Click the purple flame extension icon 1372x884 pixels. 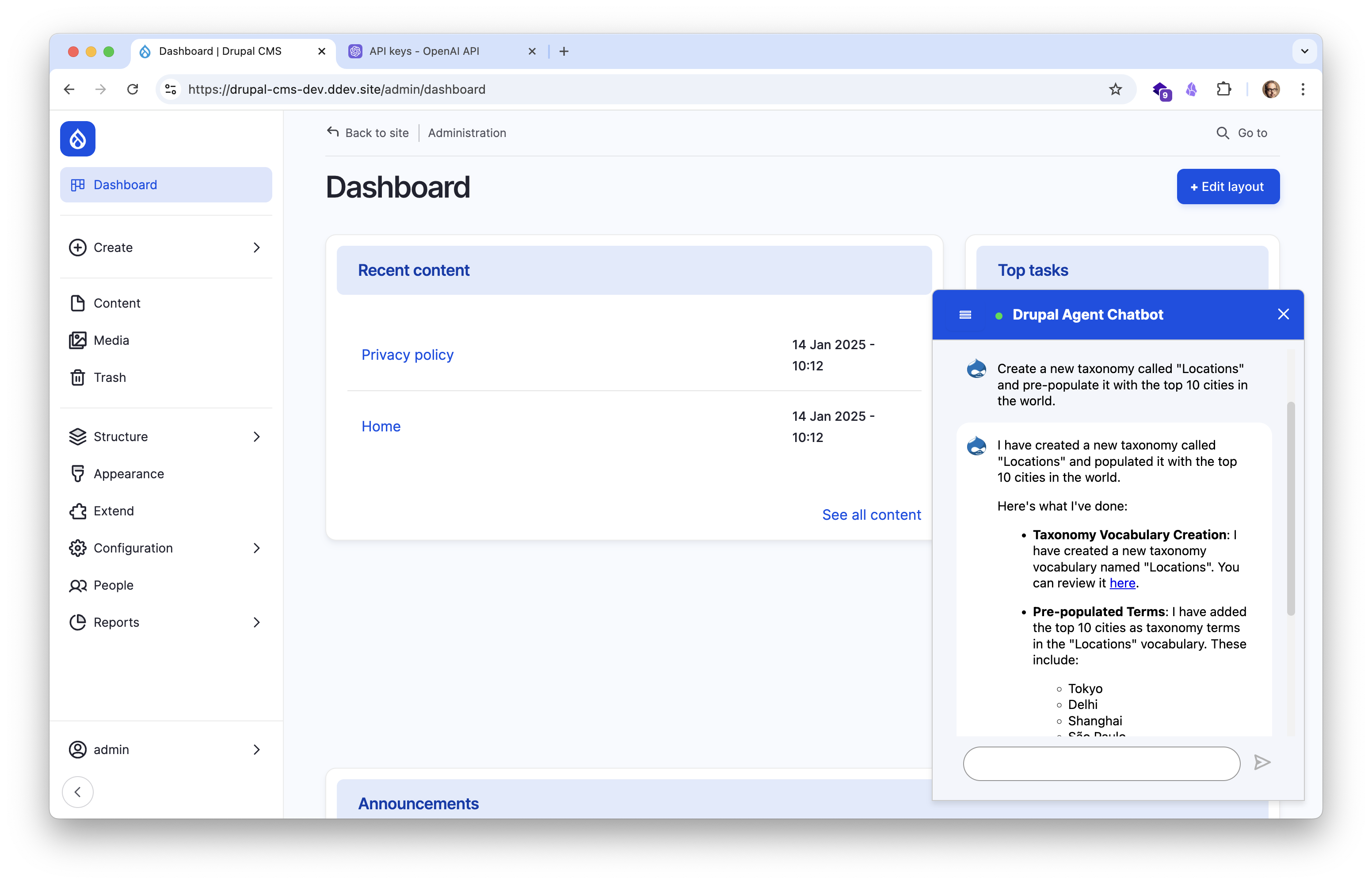pyautogui.click(x=1192, y=89)
